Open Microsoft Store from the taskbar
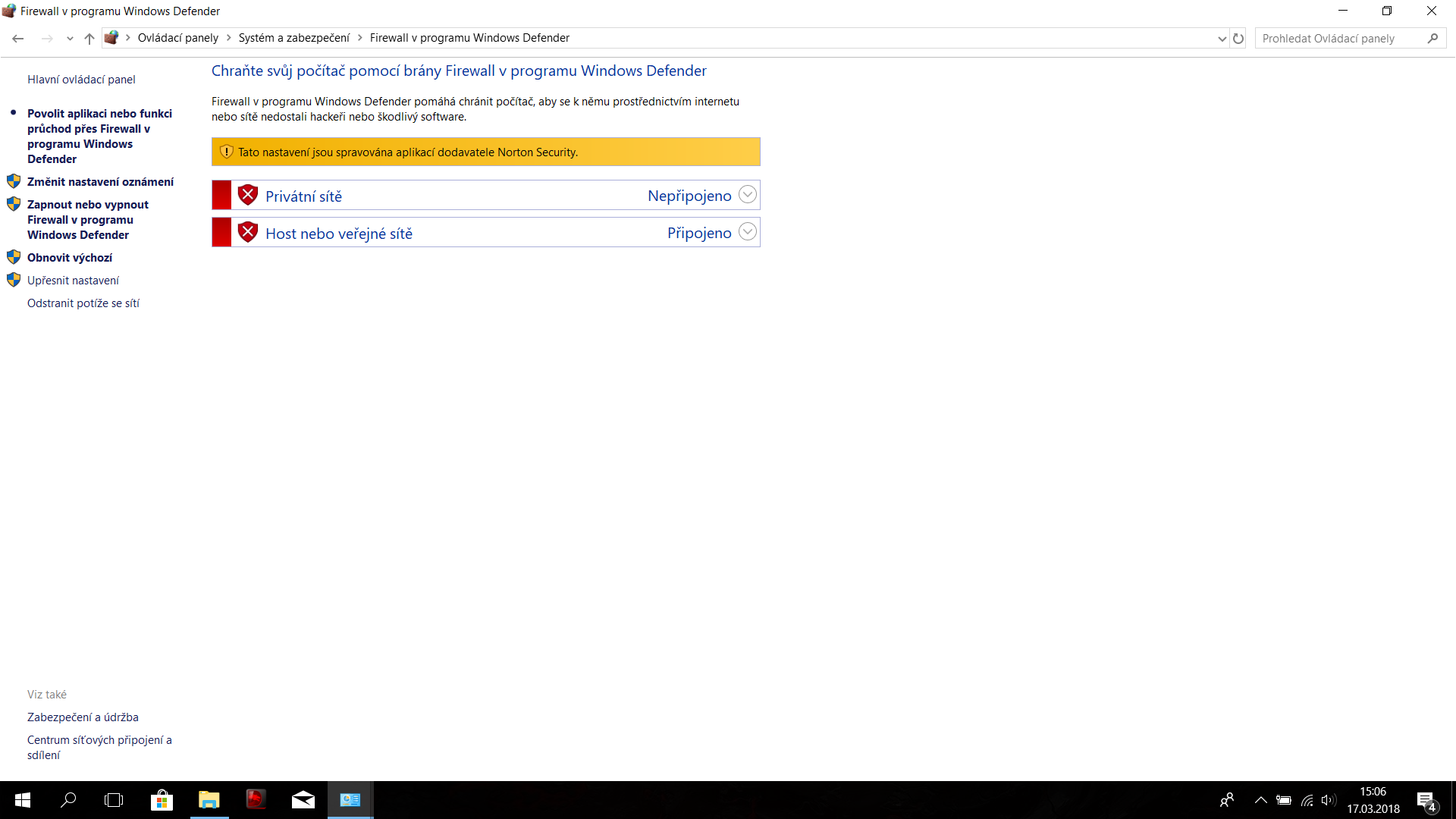The height and width of the screenshot is (819, 1456). click(162, 800)
